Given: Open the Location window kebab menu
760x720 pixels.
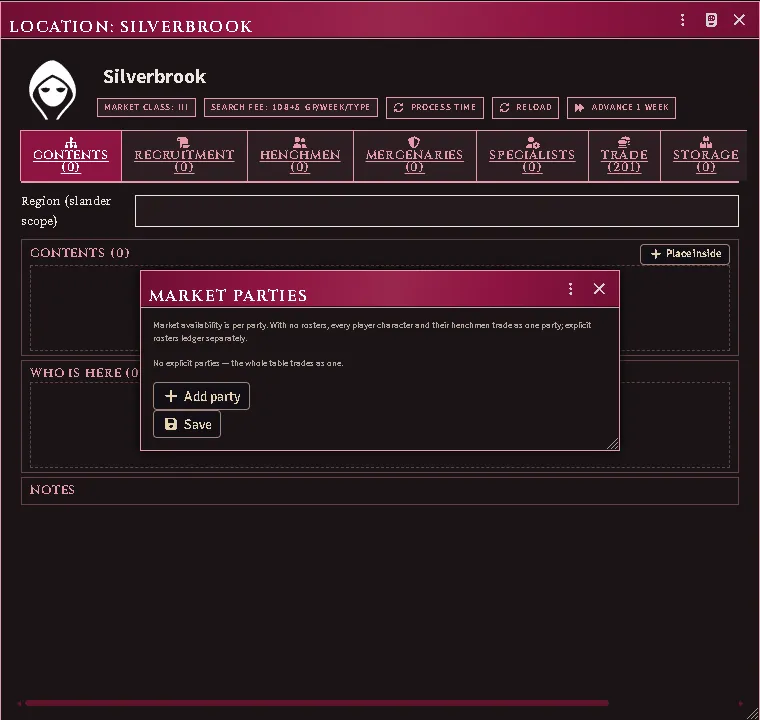Looking at the screenshot, I should point(682,20).
